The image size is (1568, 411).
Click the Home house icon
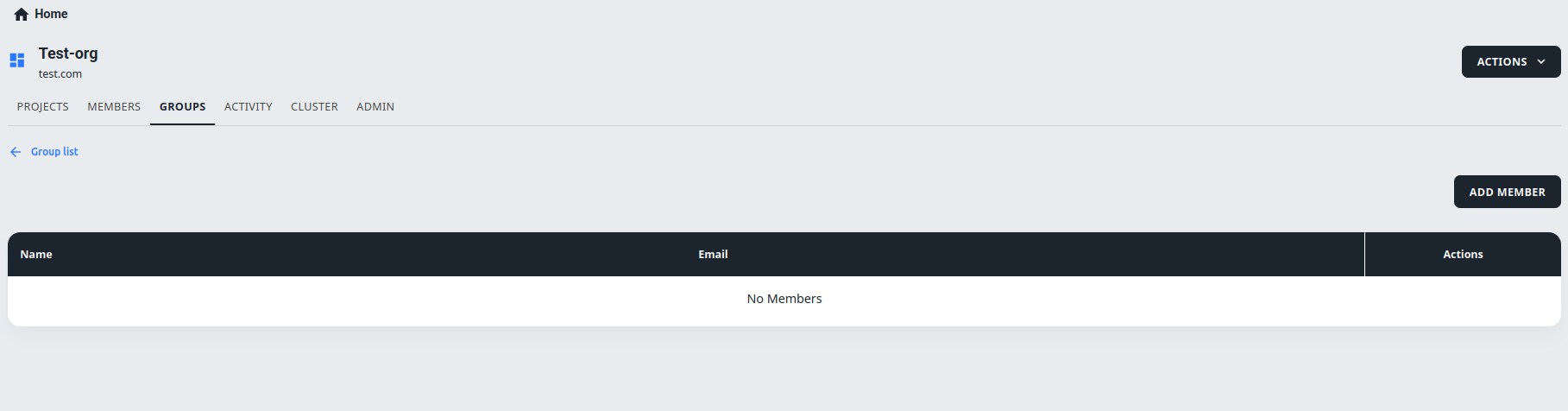pos(22,15)
